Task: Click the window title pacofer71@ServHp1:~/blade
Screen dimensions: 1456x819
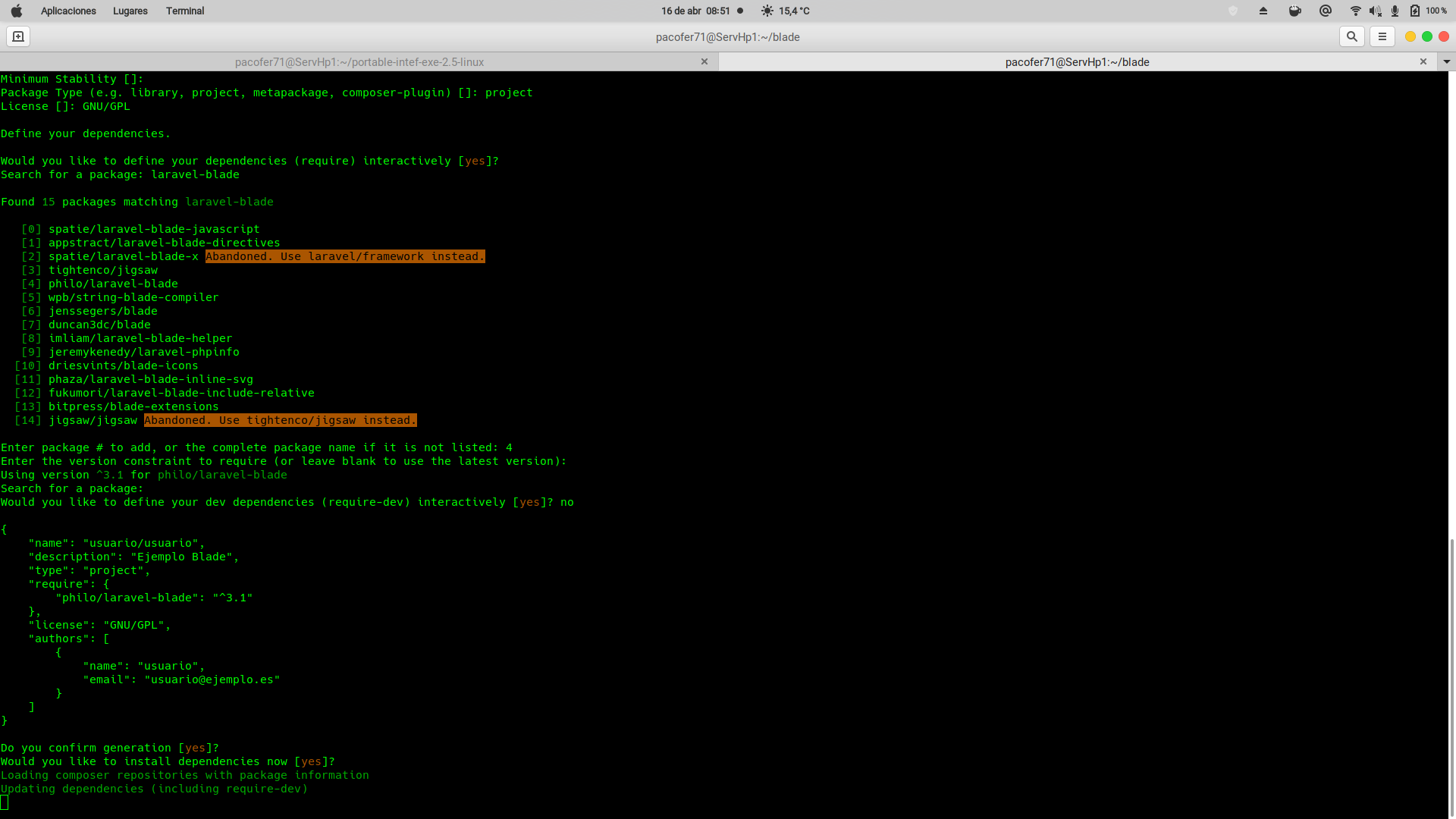Action: (727, 37)
